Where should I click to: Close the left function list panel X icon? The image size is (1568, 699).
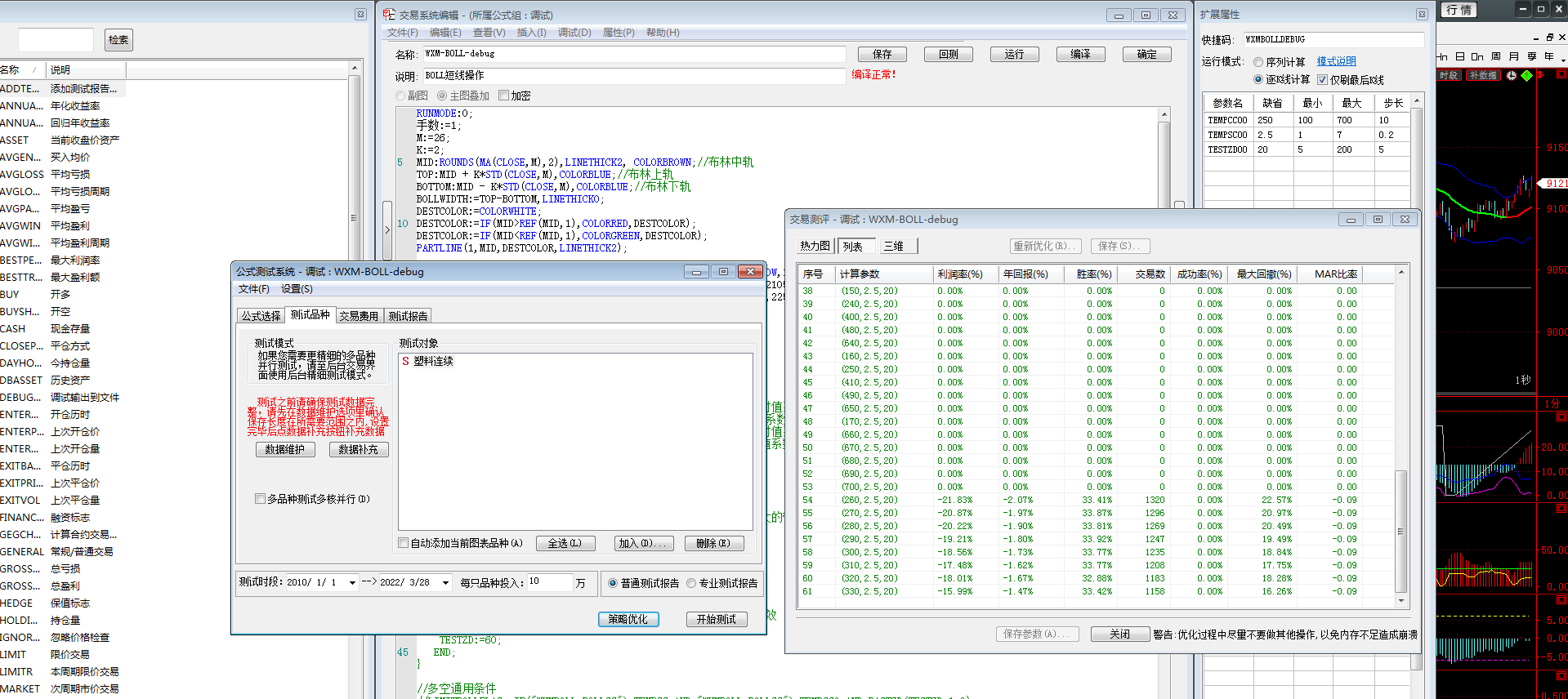click(x=360, y=15)
